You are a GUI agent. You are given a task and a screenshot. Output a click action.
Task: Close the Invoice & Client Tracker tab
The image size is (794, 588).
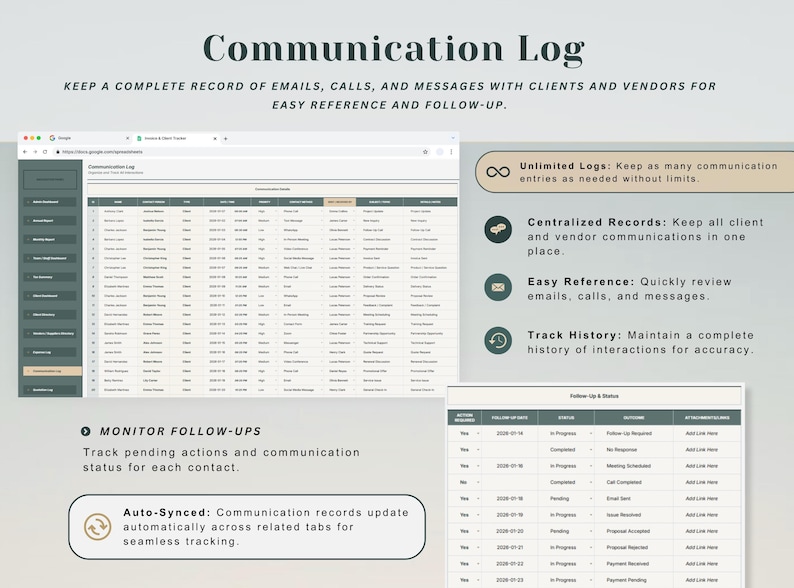pyautogui.click(x=215, y=138)
